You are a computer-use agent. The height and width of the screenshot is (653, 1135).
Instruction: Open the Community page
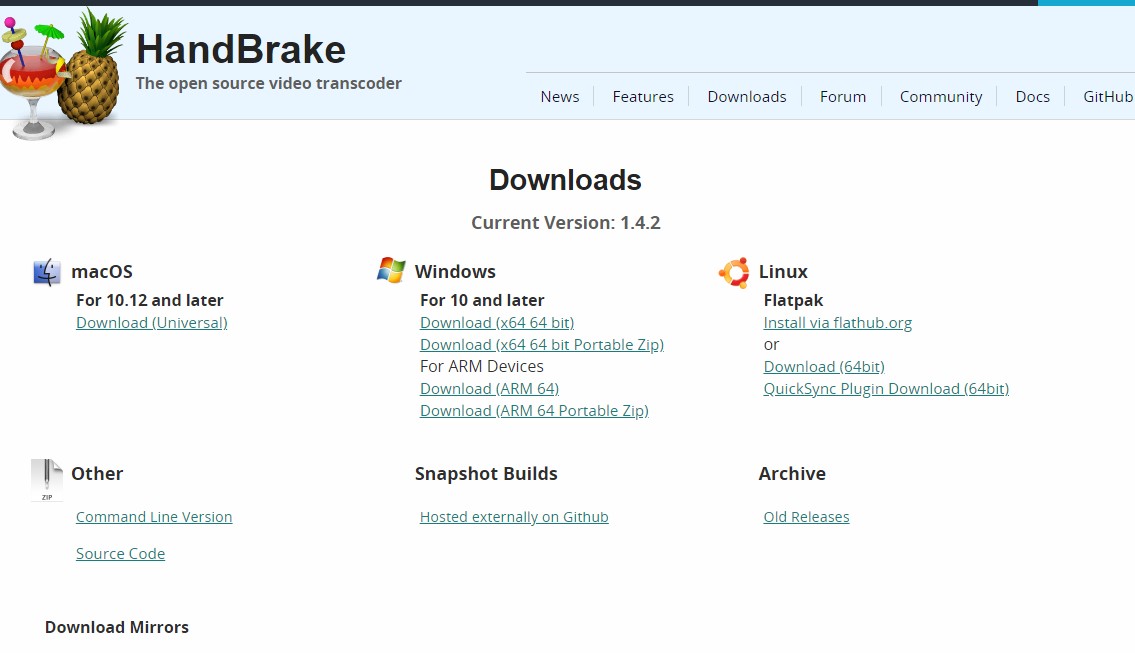[x=940, y=96]
